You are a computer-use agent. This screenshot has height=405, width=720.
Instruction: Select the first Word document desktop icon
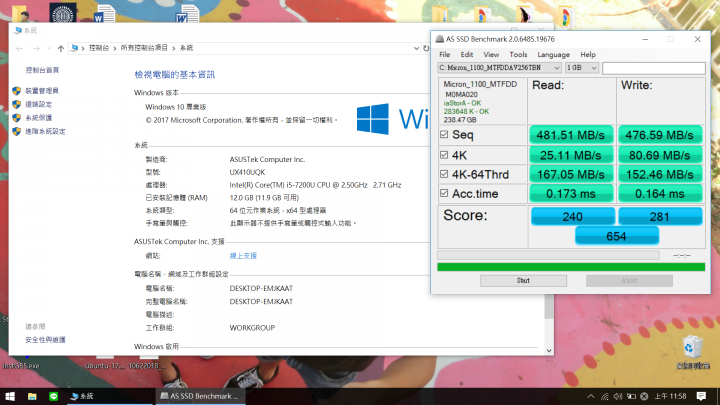(x=104, y=13)
